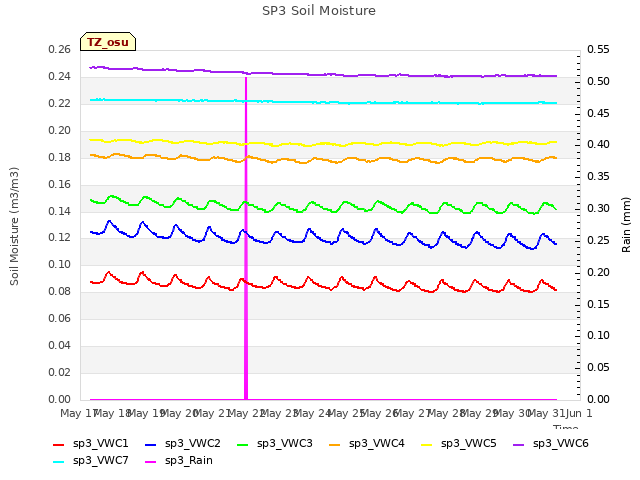Click the Soil Moisture (m3/m3) axis title
Viewport: 640px width, 480px height.
coord(14,226)
